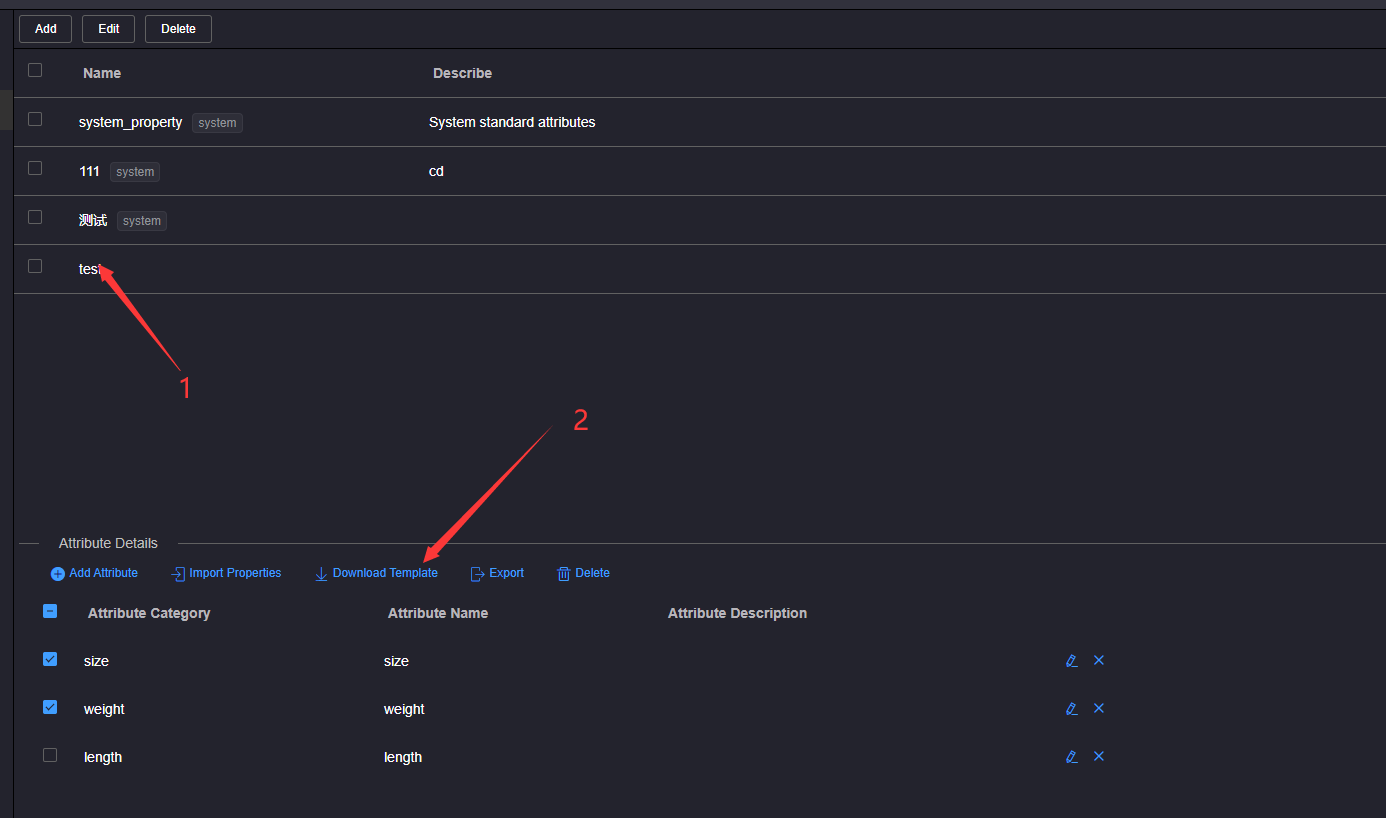The image size is (1386, 818).
Task: Click the 111 name text
Action: [89, 171]
